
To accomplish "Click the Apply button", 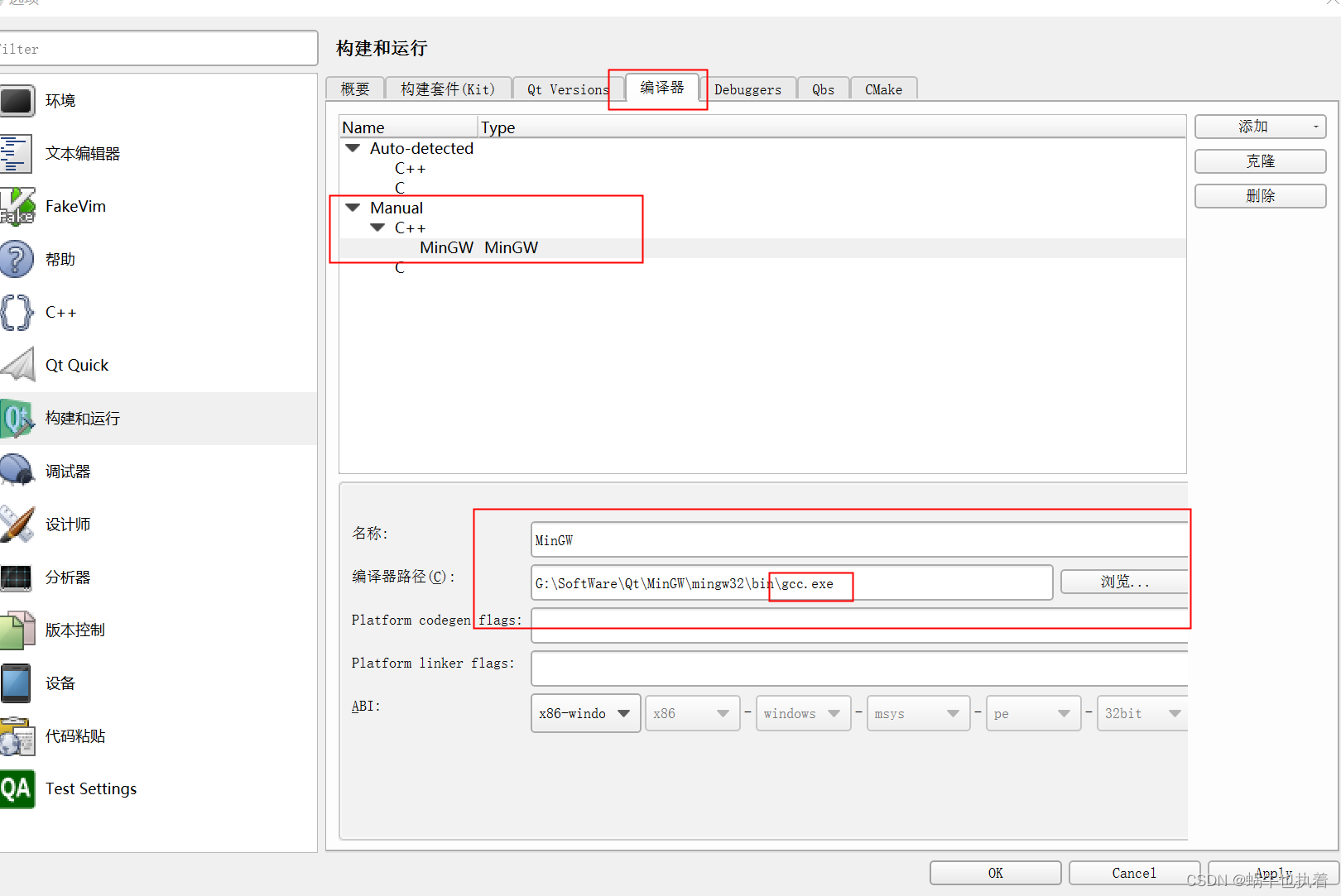I will [x=1273, y=873].
